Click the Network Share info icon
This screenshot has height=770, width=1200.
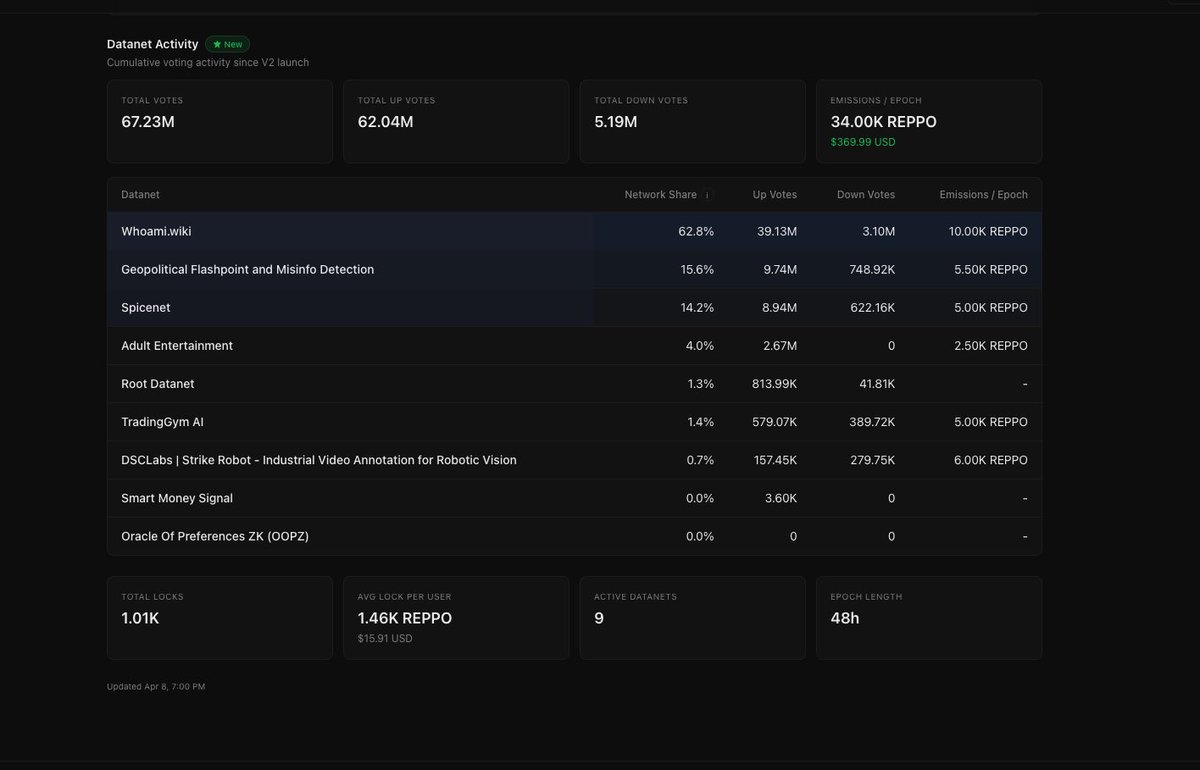707,195
